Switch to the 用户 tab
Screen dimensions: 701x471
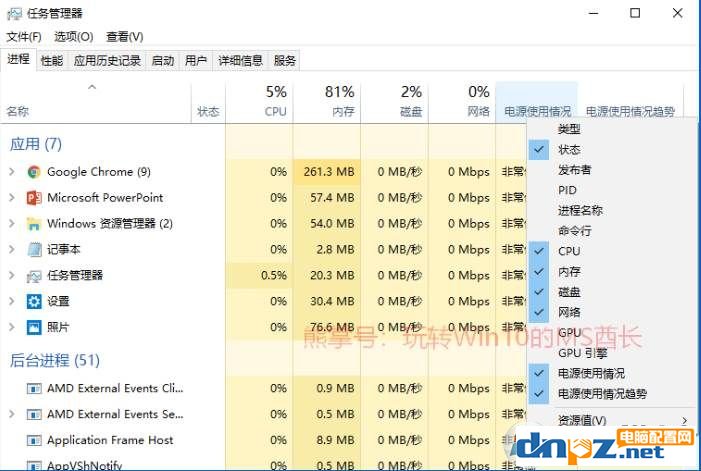tap(196, 61)
